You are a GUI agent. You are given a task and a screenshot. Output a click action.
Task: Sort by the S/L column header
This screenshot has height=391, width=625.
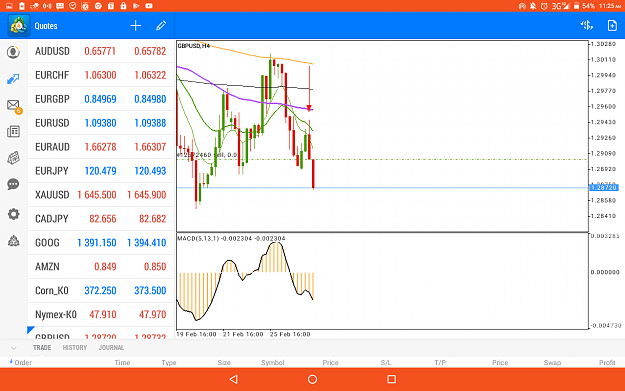coord(386,362)
